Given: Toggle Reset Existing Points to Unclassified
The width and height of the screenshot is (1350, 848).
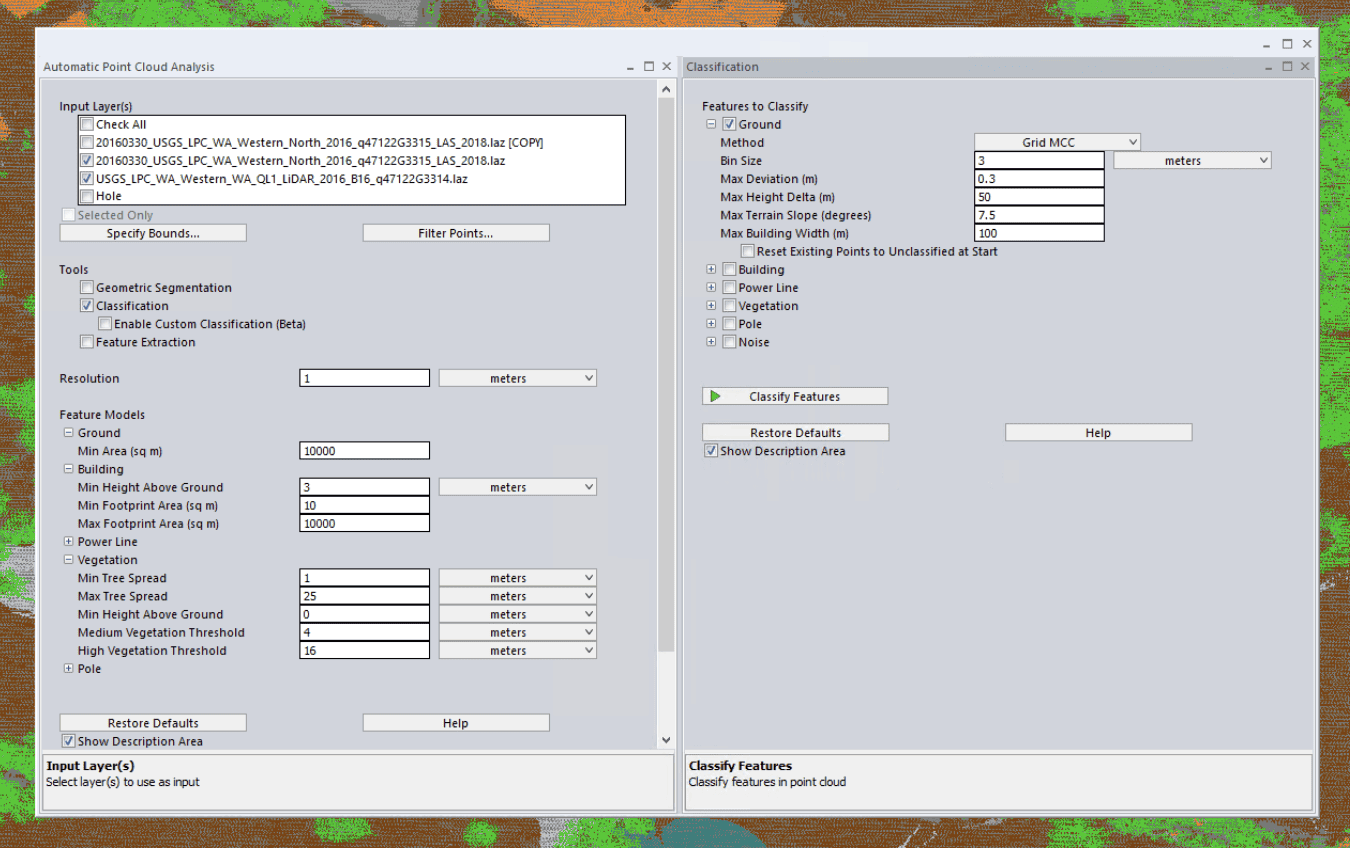Looking at the screenshot, I should click(747, 251).
